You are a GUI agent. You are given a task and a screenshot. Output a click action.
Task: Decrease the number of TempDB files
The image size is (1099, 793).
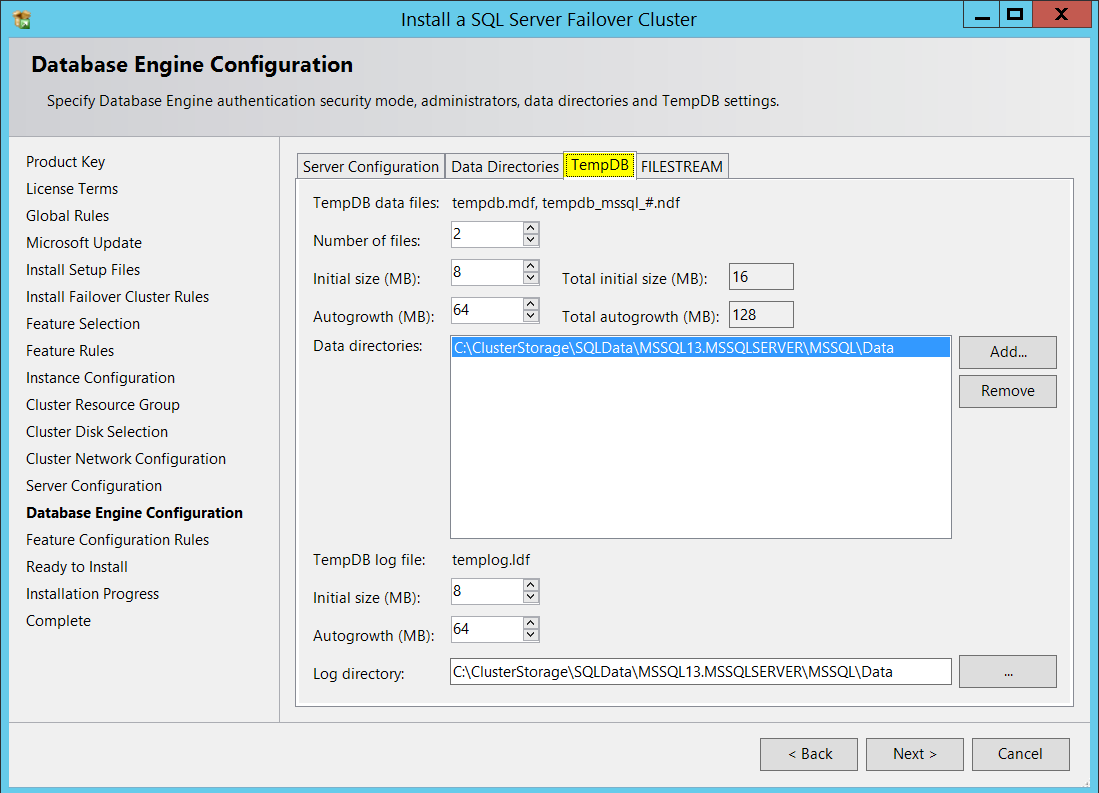[531, 240]
